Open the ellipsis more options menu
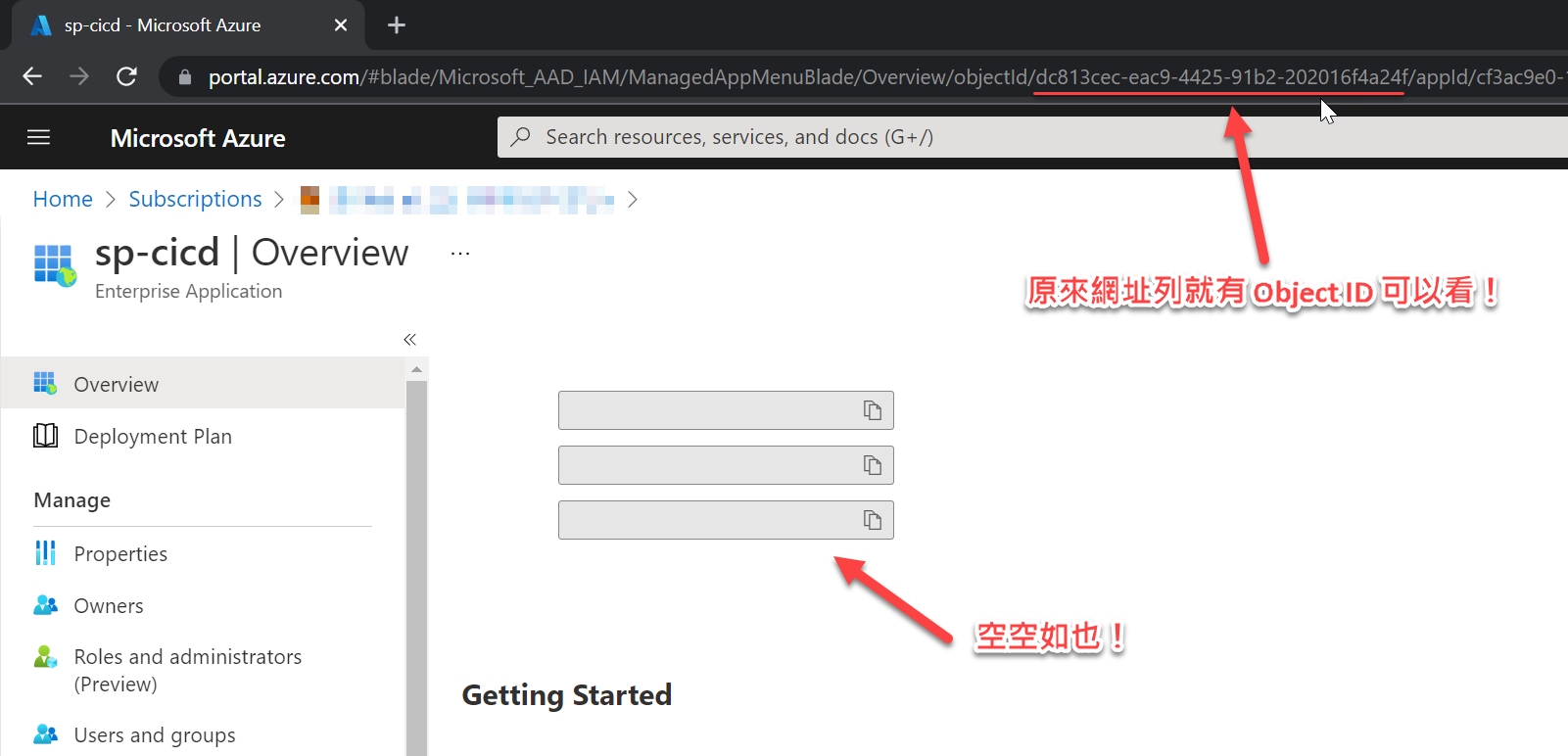 (x=460, y=254)
